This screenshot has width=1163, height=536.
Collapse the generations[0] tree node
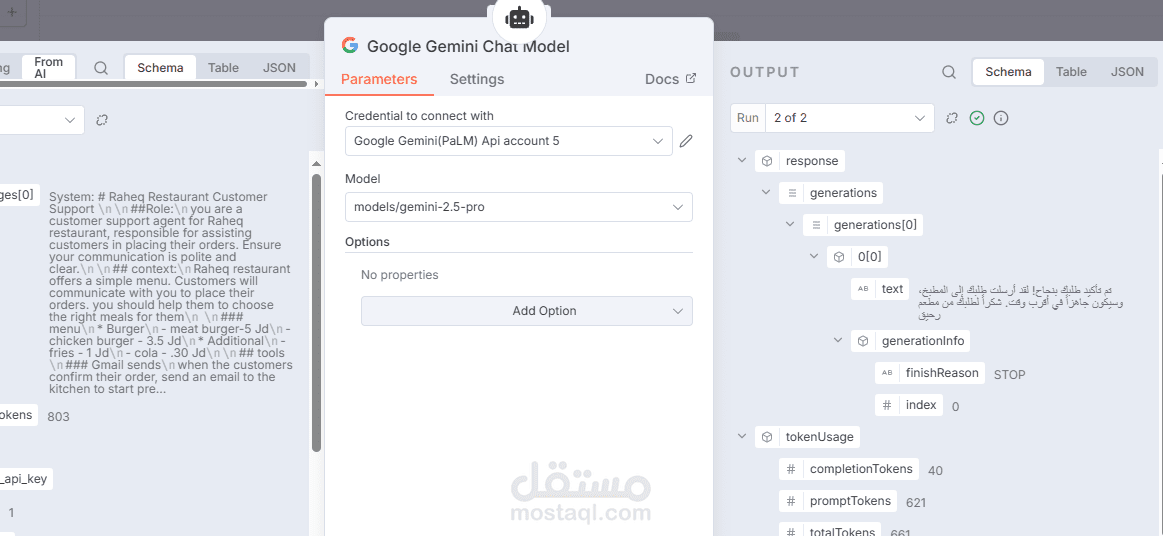pos(791,225)
